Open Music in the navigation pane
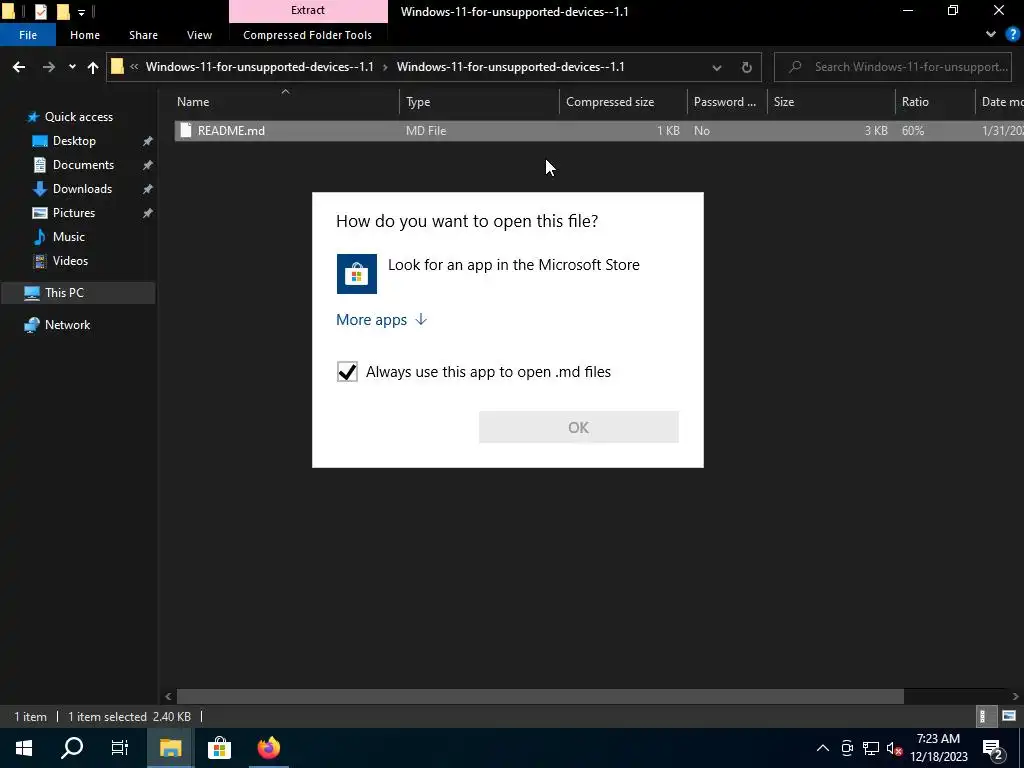1024x768 pixels. [69, 237]
